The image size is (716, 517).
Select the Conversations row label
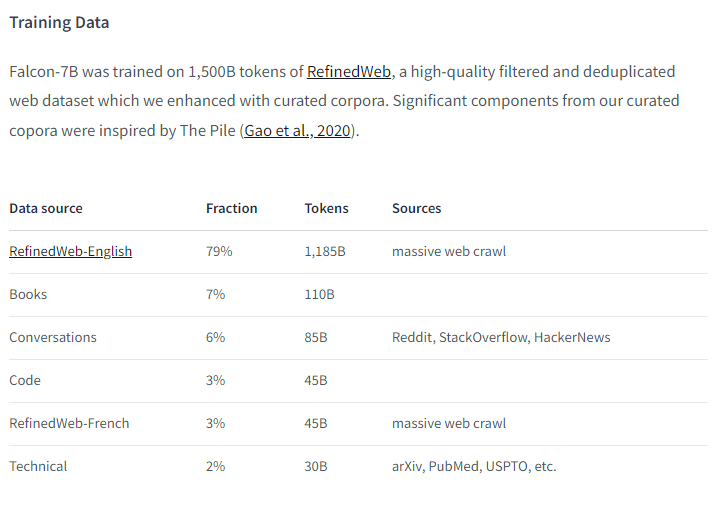[x=53, y=337]
